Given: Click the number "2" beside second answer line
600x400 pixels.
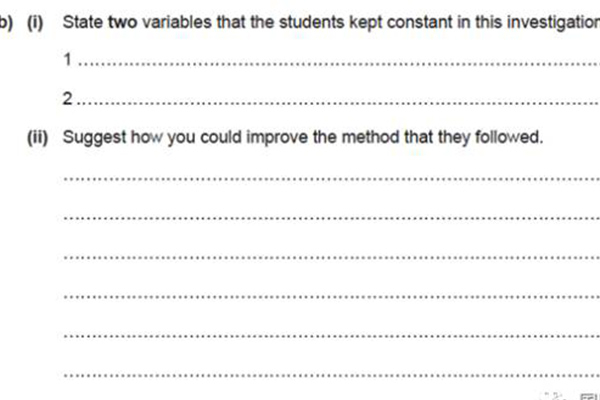Looking at the screenshot, I should (67, 98).
